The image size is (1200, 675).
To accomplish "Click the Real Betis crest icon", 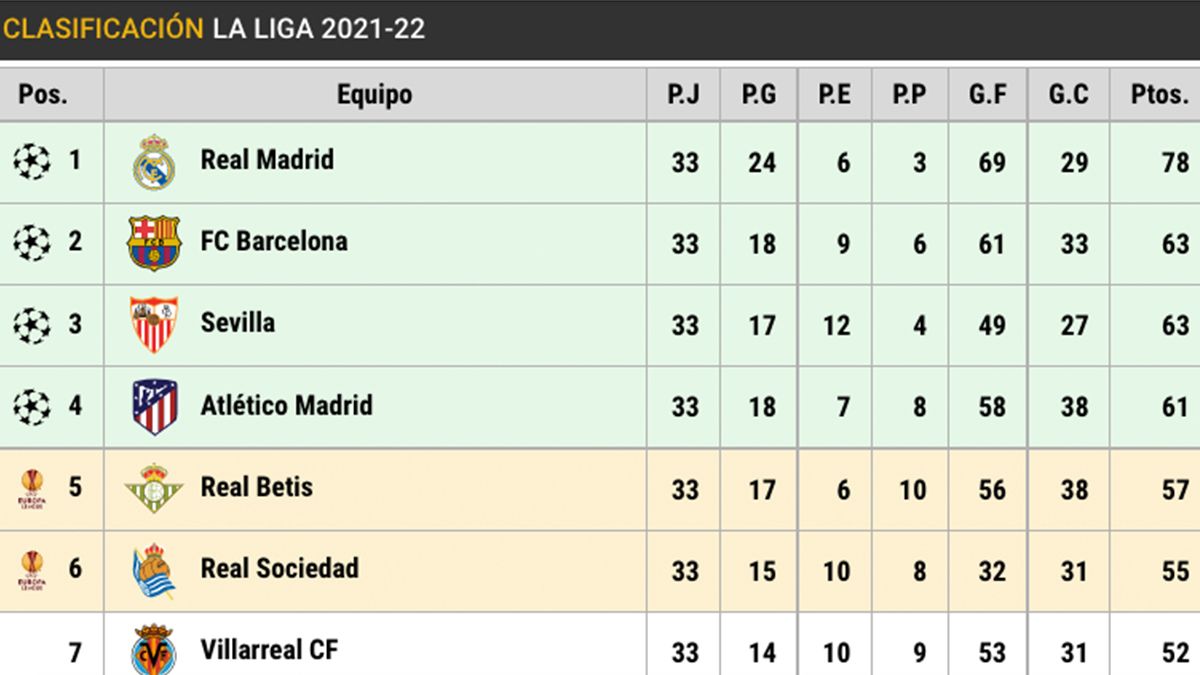I will pyautogui.click(x=154, y=489).
